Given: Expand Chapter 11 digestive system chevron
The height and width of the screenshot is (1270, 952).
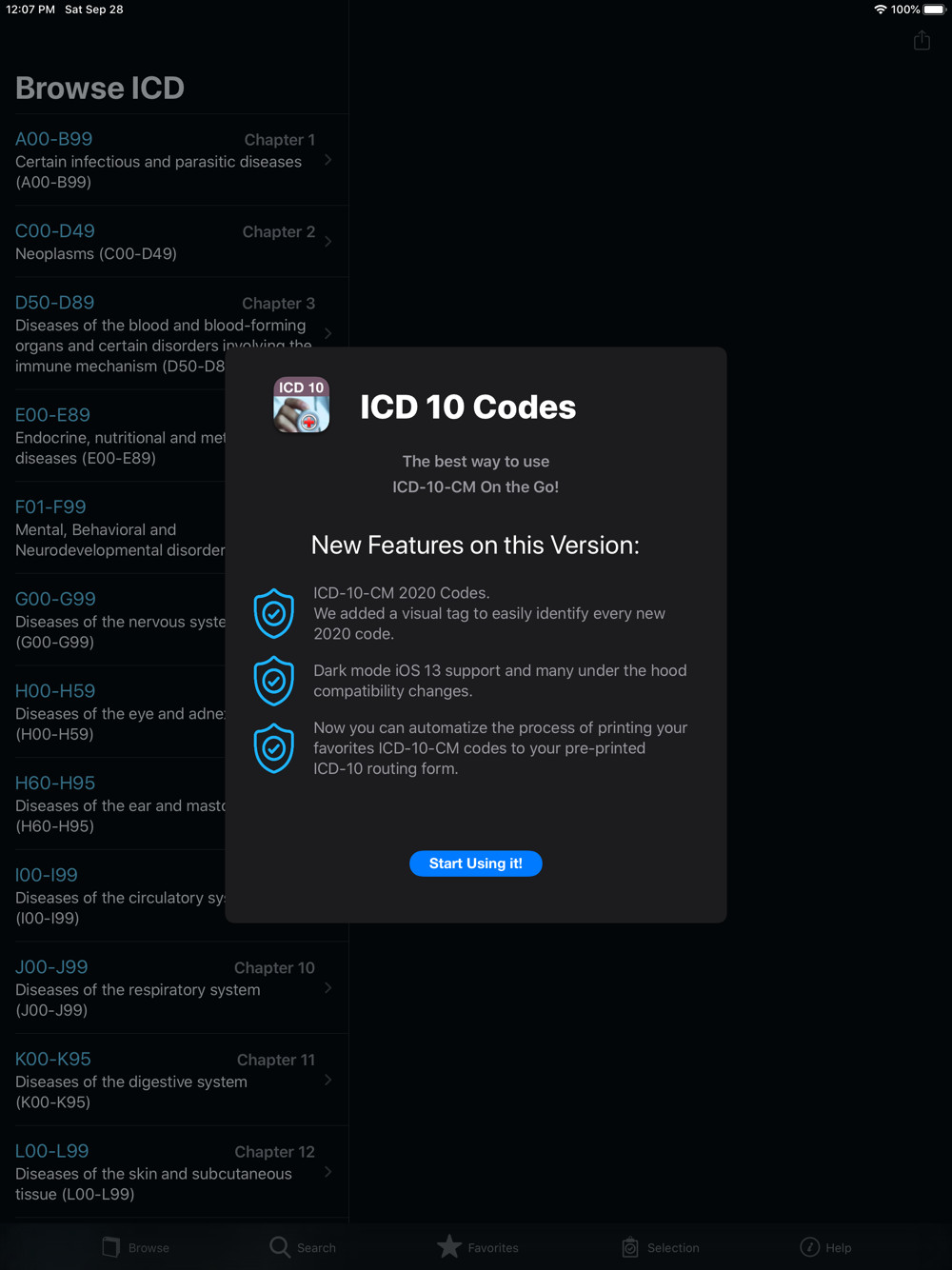Looking at the screenshot, I should pos(327,1080).
